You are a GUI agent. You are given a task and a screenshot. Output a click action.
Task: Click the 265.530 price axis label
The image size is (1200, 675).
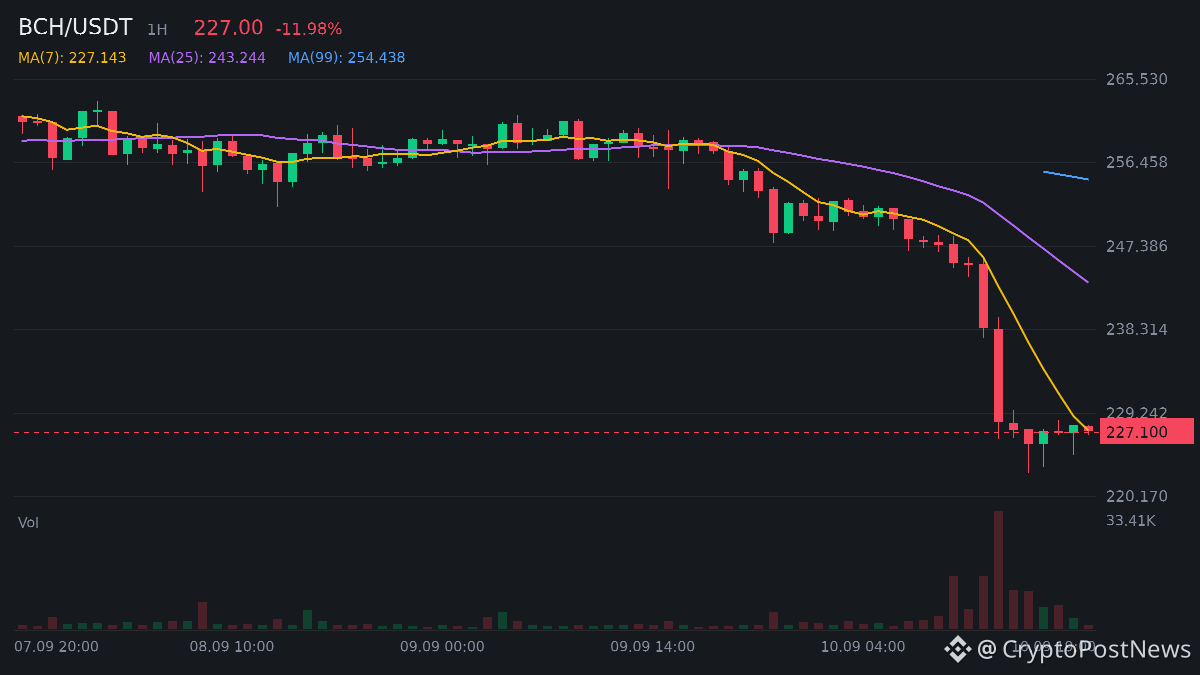point(1137,79)
